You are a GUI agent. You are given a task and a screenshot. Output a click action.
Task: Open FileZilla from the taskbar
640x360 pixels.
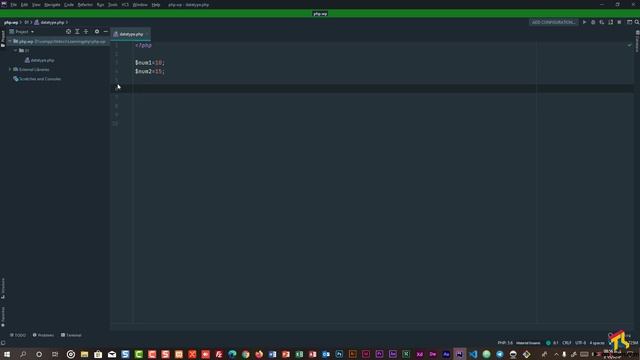click(219, 354)
